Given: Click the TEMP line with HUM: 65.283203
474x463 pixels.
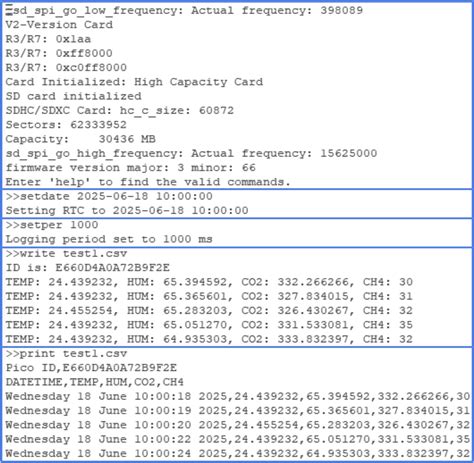Looking at the screenshot, I should [209, 311].
